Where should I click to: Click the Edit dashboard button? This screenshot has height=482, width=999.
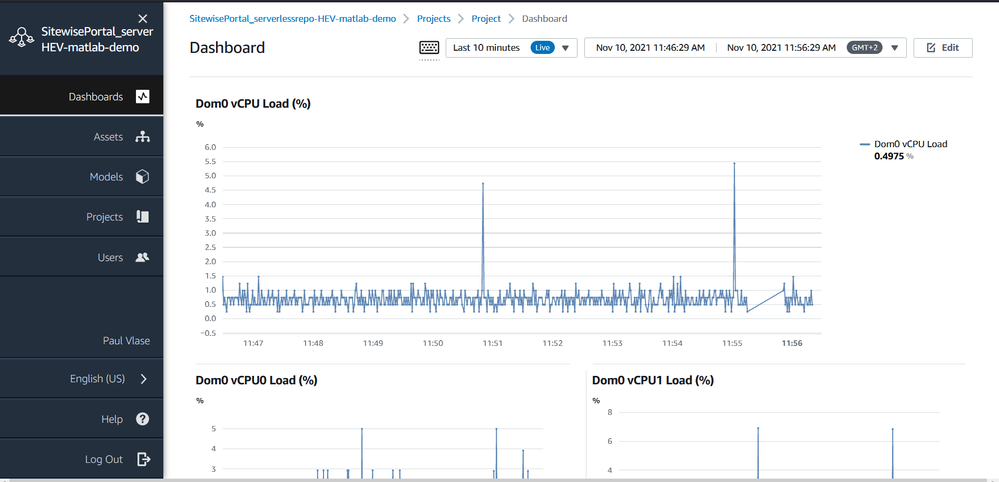(943, 48)
